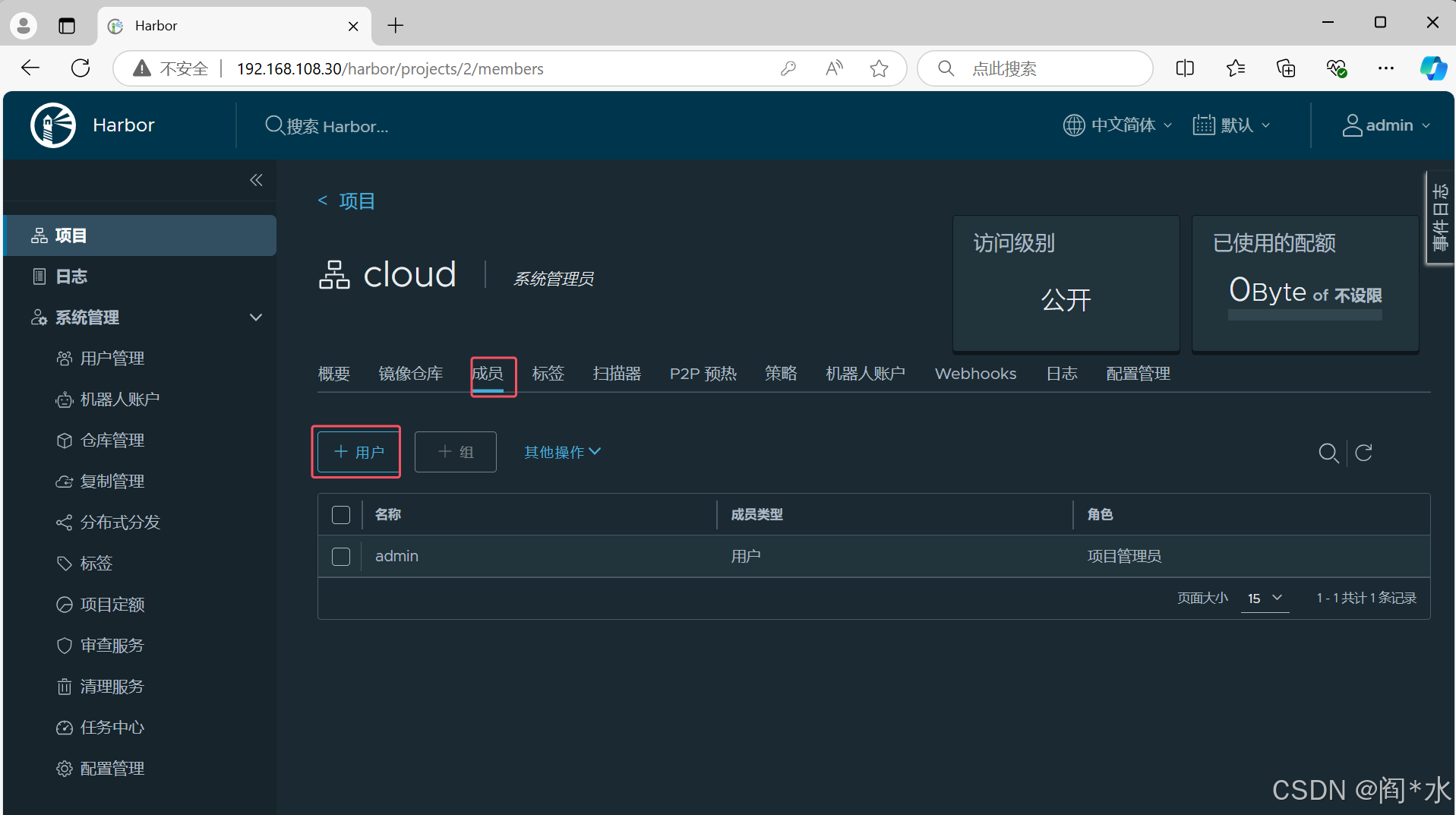Click the + 用户 button
The height and width of the screenshot is (815, 1456).
pos(358,452)
